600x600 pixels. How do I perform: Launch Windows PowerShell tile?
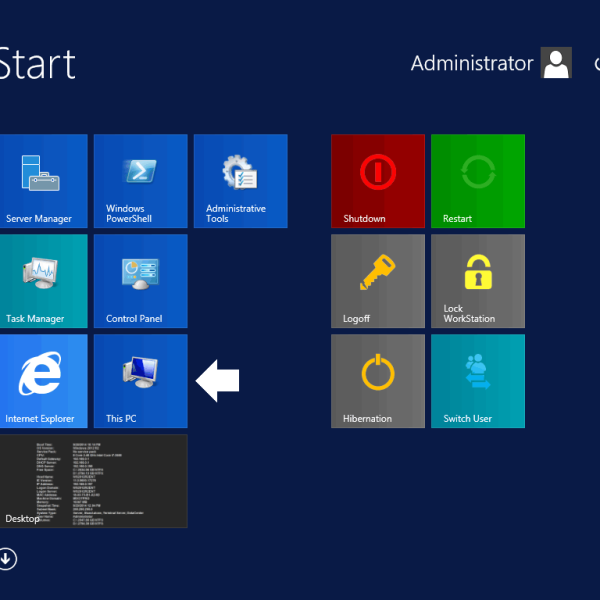(x=140, y=181)
